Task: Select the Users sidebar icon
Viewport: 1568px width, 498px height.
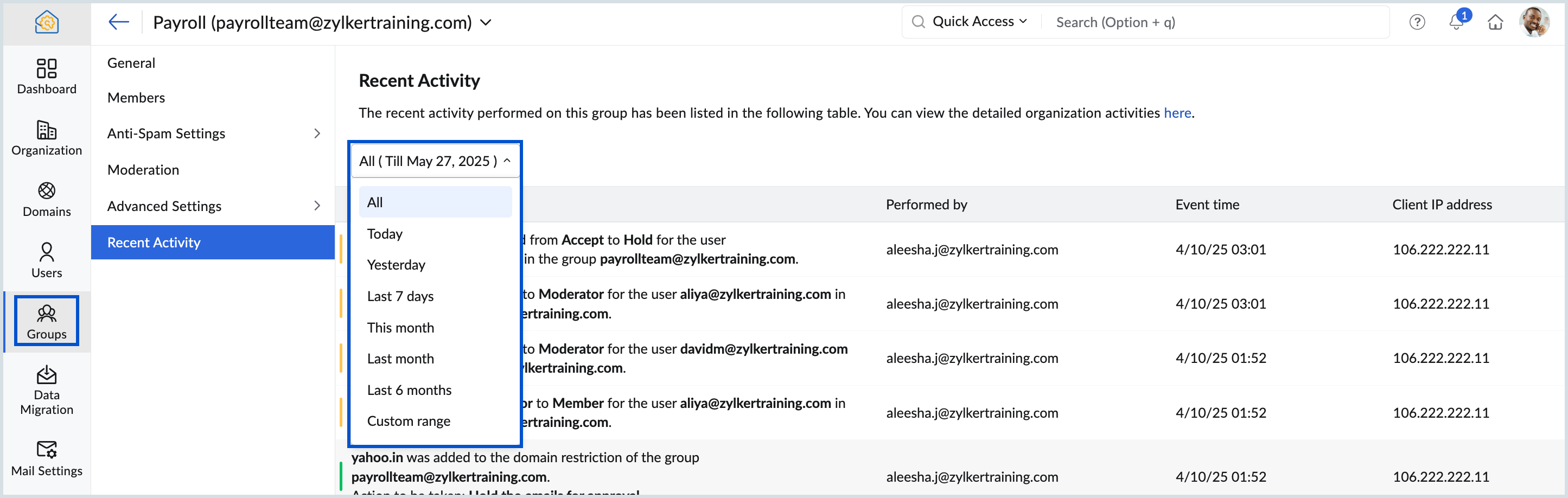Action: tap(46, 260)
